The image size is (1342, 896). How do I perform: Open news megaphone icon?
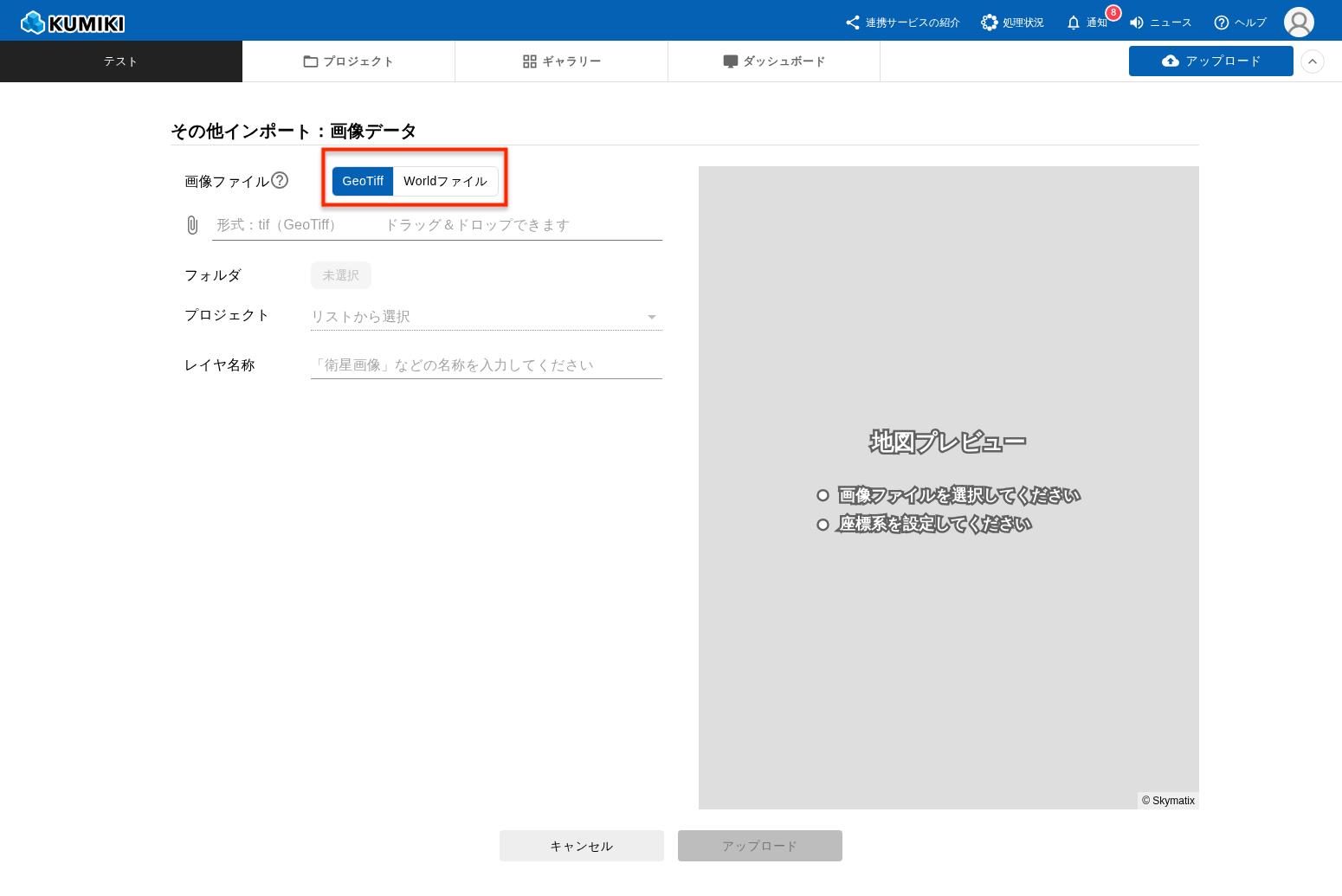[1137, 23]
